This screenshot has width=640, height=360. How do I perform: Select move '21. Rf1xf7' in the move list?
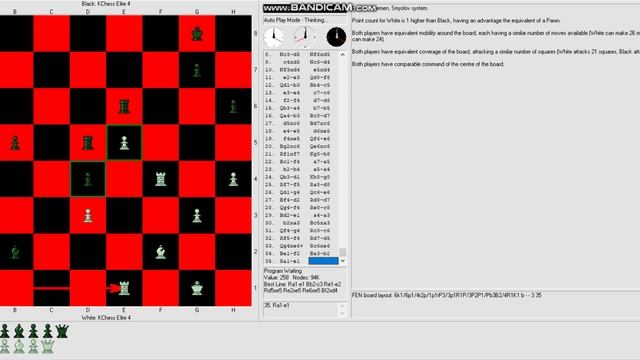click(x=289, y=154)
